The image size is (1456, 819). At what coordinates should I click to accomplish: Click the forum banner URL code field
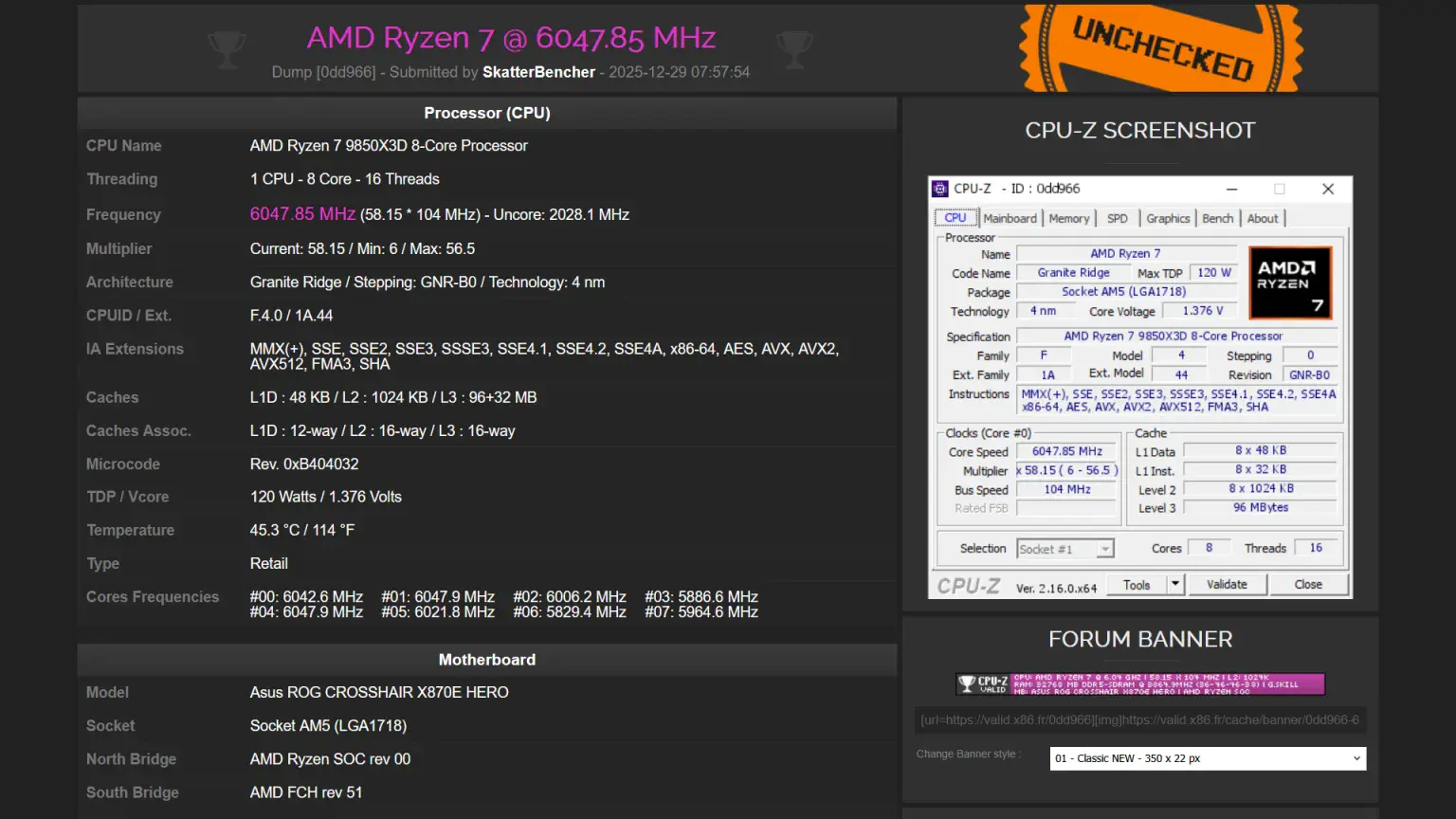pos(1140,719)
